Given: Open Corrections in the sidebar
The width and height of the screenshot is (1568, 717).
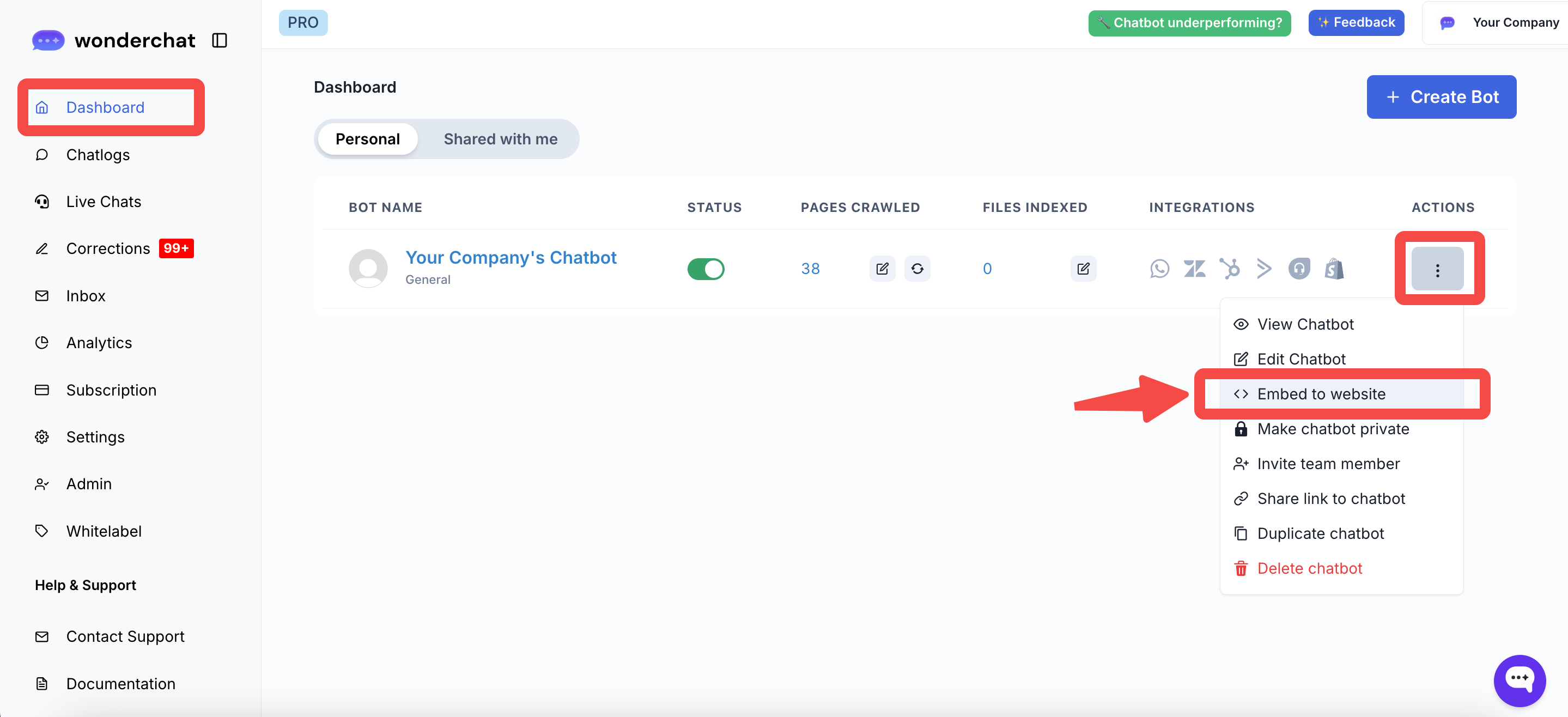Looking at the screenshot, I should pos(108,248).
